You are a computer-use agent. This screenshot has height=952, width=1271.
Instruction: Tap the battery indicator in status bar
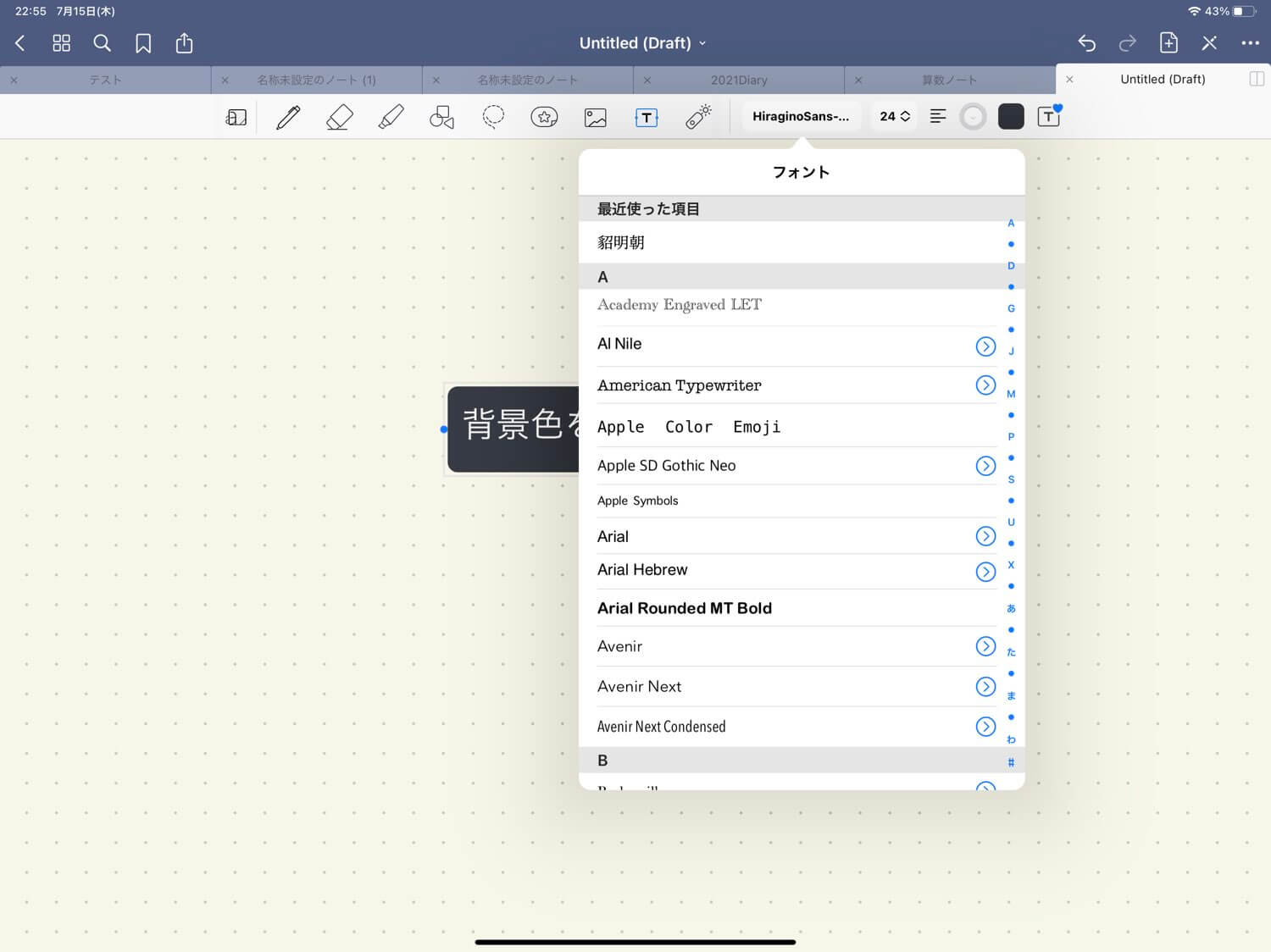tap(1243, 11)
